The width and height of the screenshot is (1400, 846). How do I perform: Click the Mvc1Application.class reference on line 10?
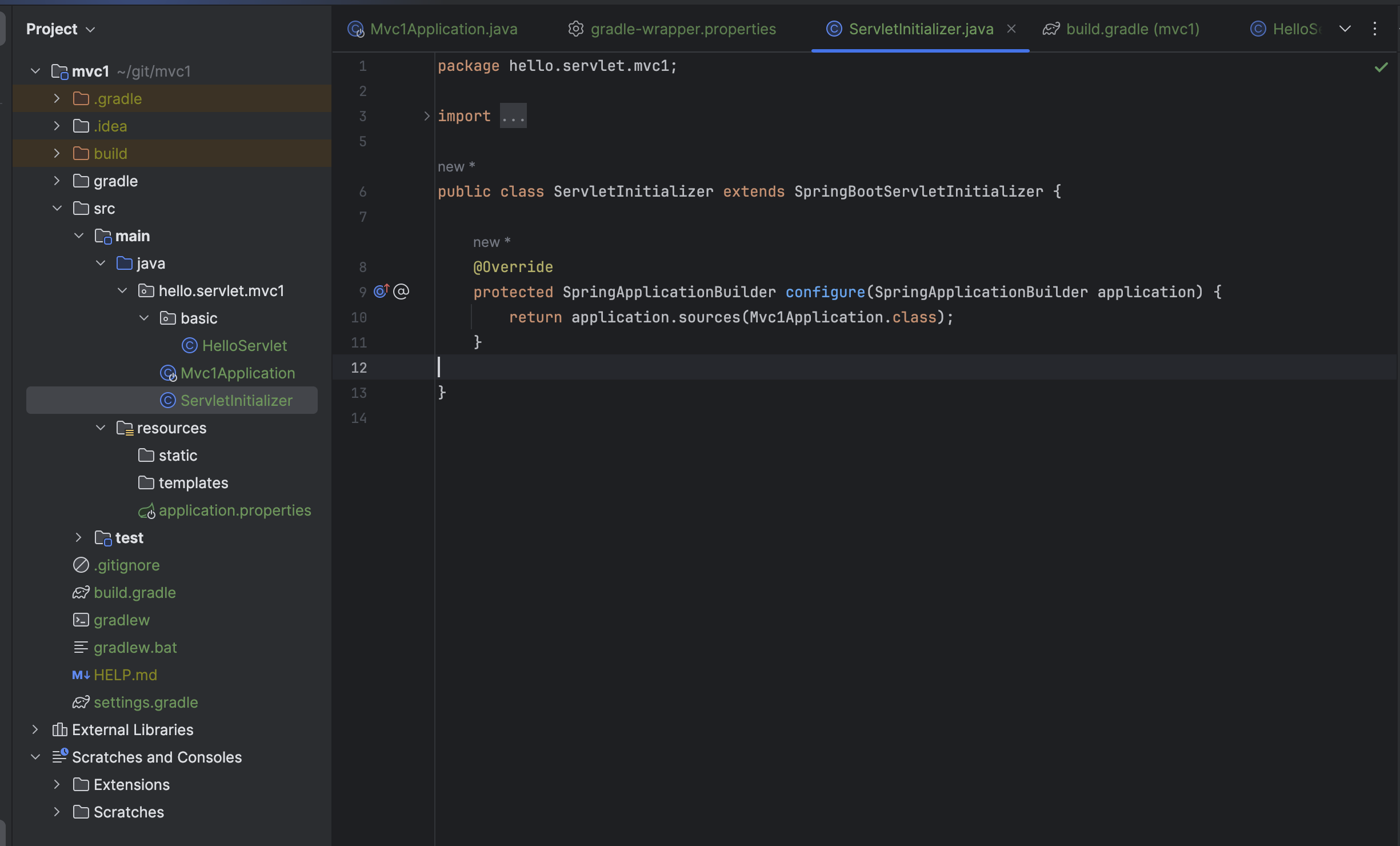843,317
